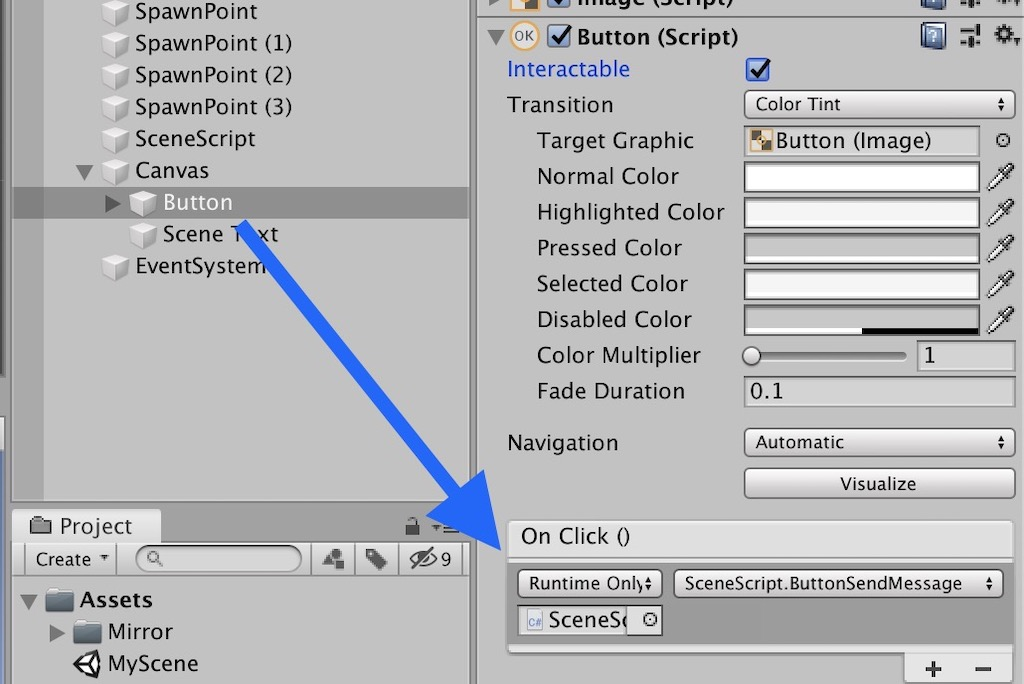Toggle hidden packages visibility eye icon

[x=432, y=560]
